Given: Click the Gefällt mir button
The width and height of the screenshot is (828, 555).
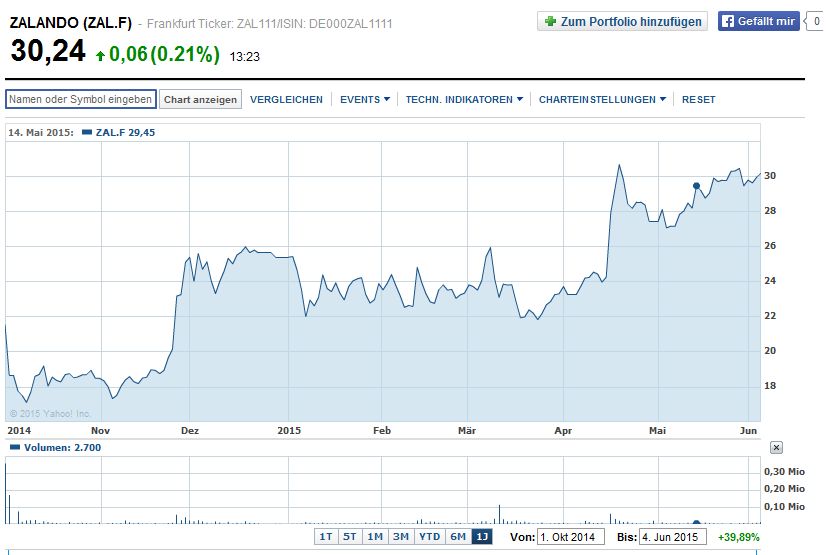Looking at the screenshot, I should [x=758, y=21].
